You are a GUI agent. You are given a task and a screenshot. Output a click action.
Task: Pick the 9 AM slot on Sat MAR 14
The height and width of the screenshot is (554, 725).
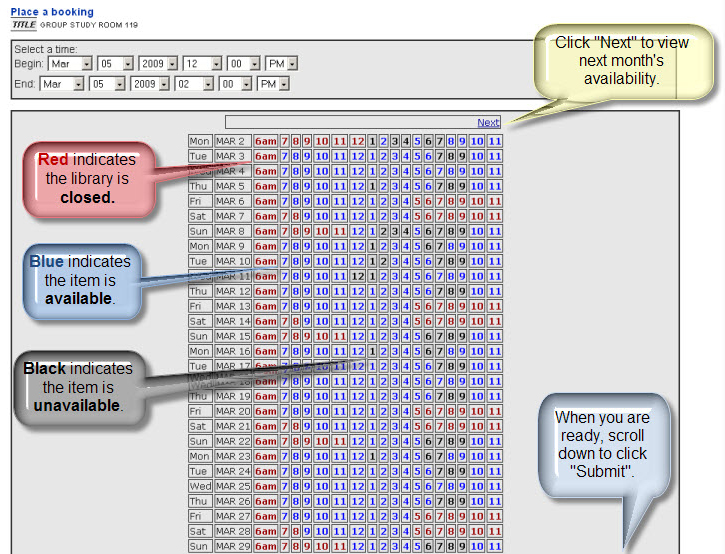click(x=307, y=321)
